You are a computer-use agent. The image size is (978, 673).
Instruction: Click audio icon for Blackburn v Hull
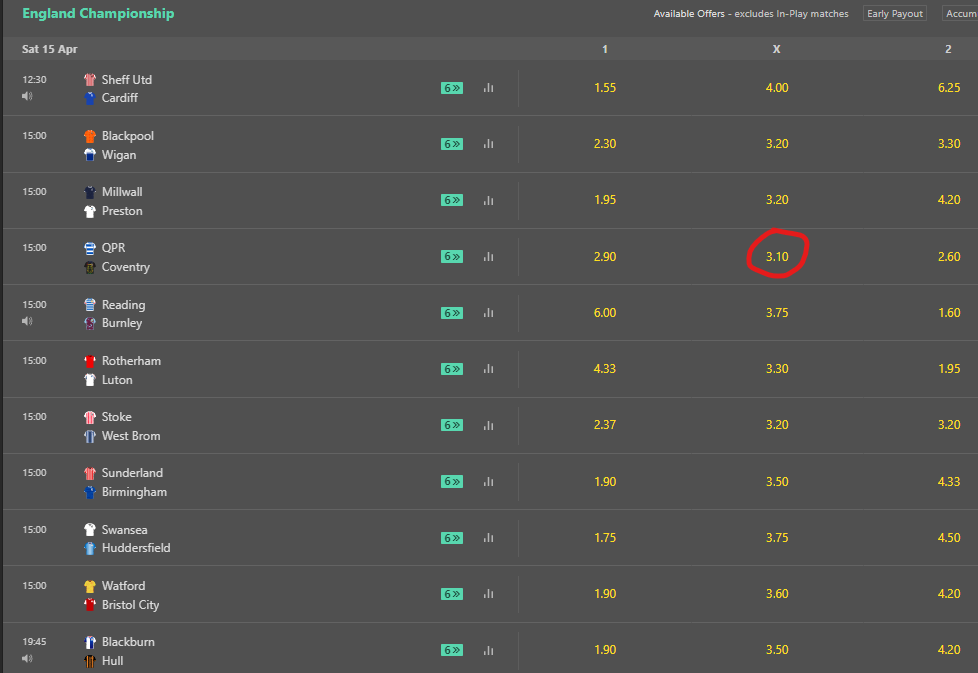pos(27,658)
